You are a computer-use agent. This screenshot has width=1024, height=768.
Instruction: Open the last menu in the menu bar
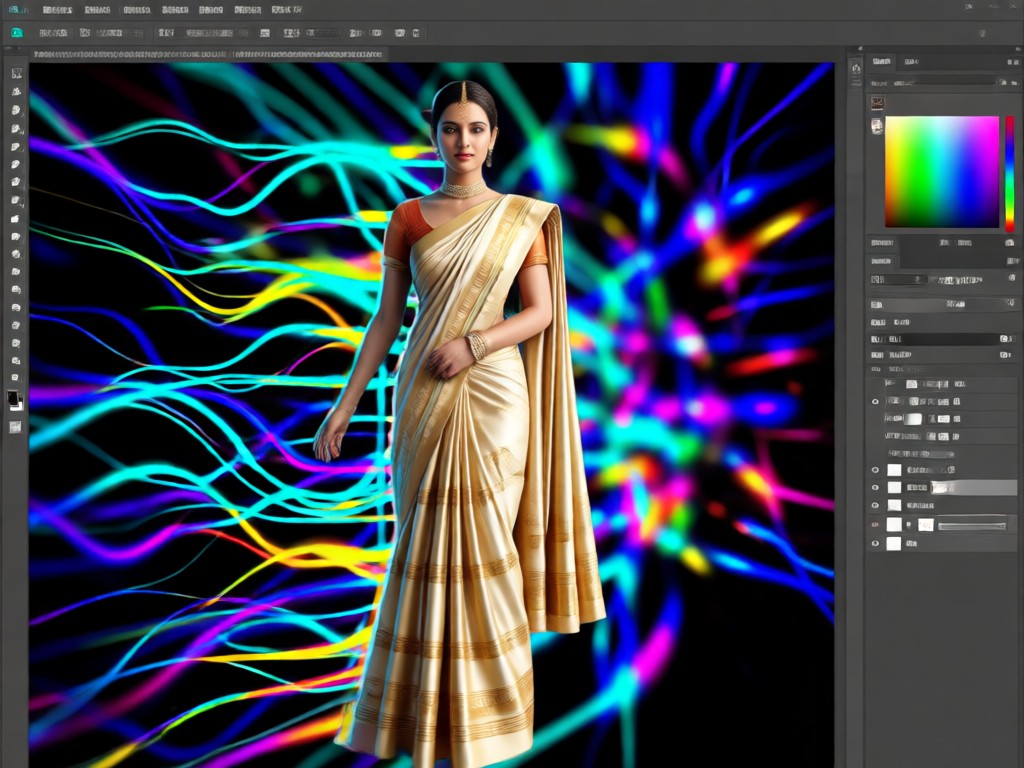coord(287,10)
